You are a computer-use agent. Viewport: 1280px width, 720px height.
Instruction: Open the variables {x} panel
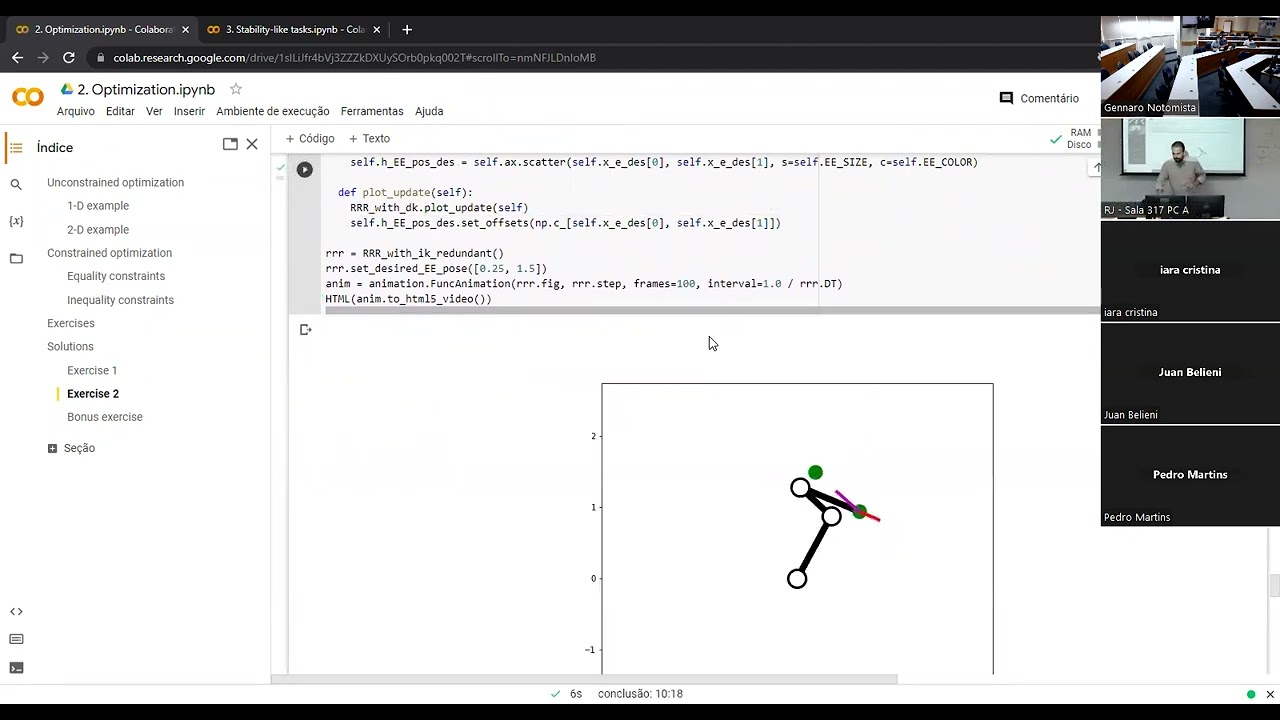click(x=16, y=221)
